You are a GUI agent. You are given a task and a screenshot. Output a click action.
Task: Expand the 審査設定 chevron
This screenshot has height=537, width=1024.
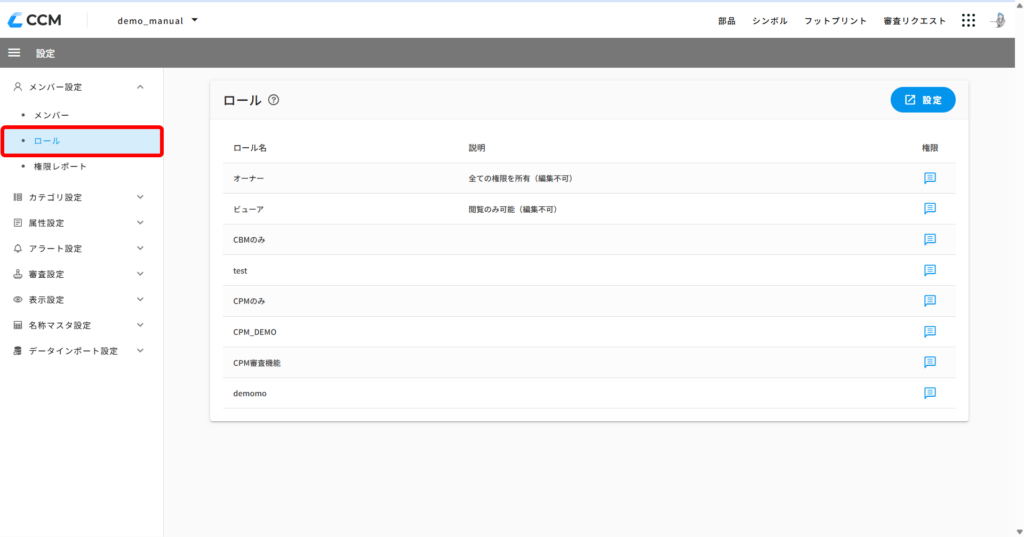click(x=140, y=274)
